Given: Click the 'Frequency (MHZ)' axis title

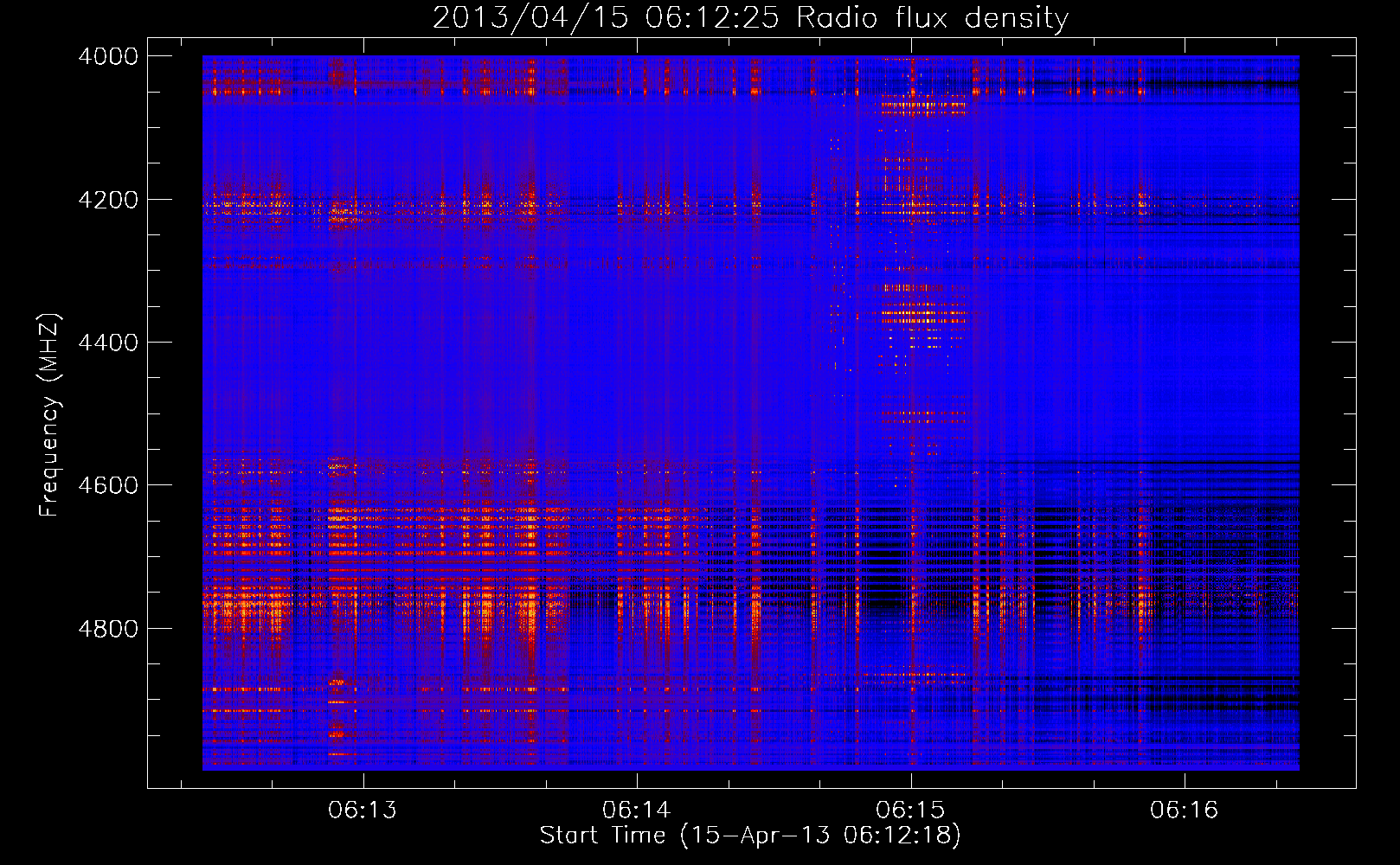Looking at the screenshot, I should pyautogui.click(x=50, y=415).
